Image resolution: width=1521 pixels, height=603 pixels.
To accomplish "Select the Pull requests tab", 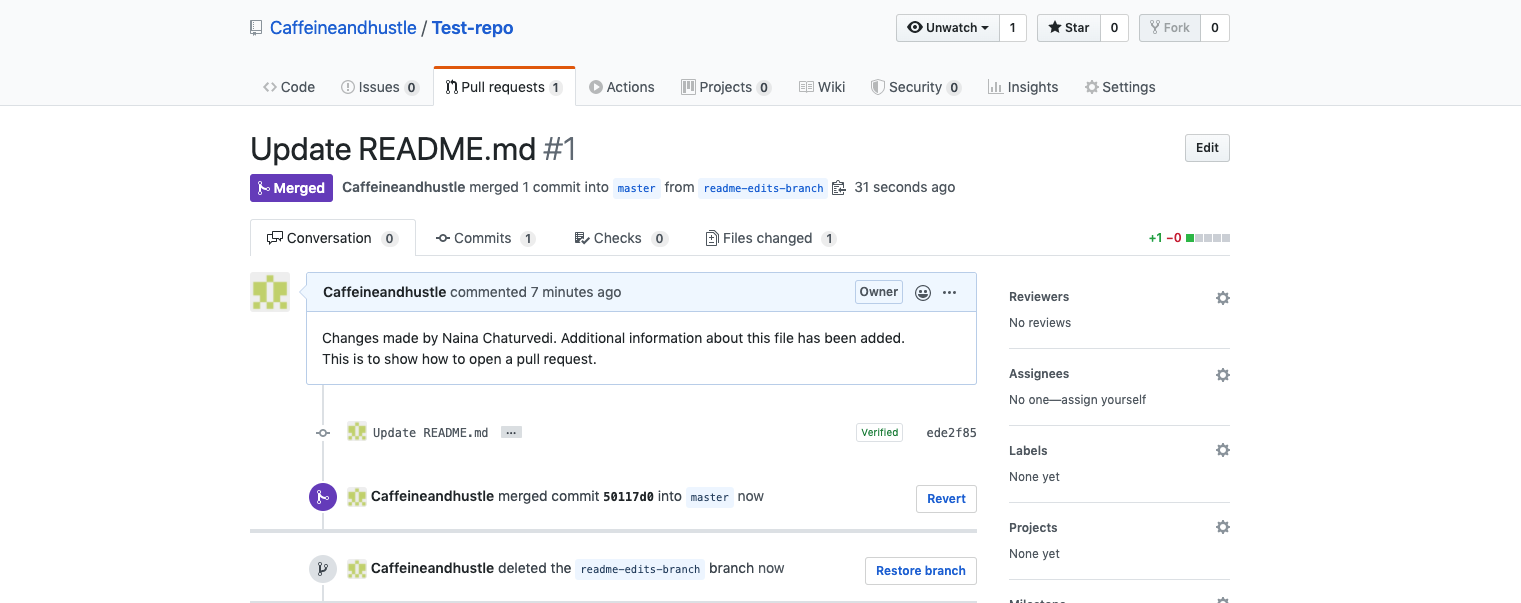I will click(504, 87).
